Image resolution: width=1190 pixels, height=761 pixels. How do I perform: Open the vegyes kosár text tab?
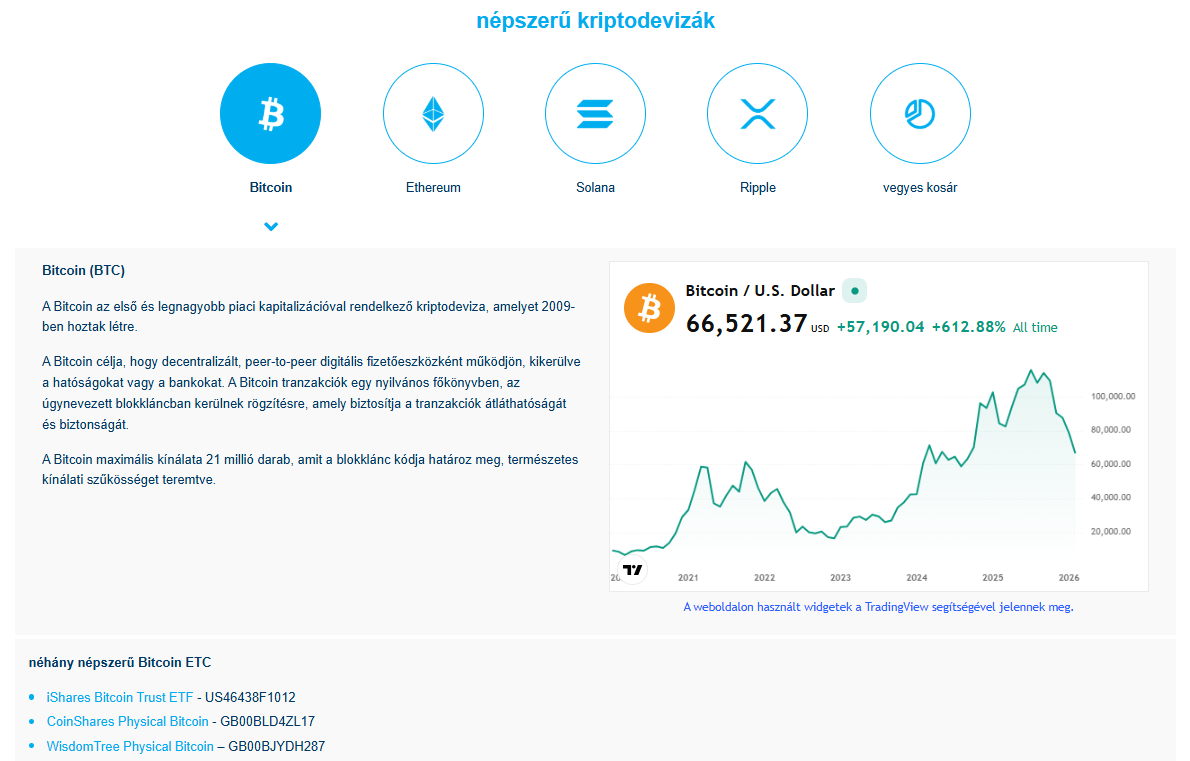click(919, 188)
